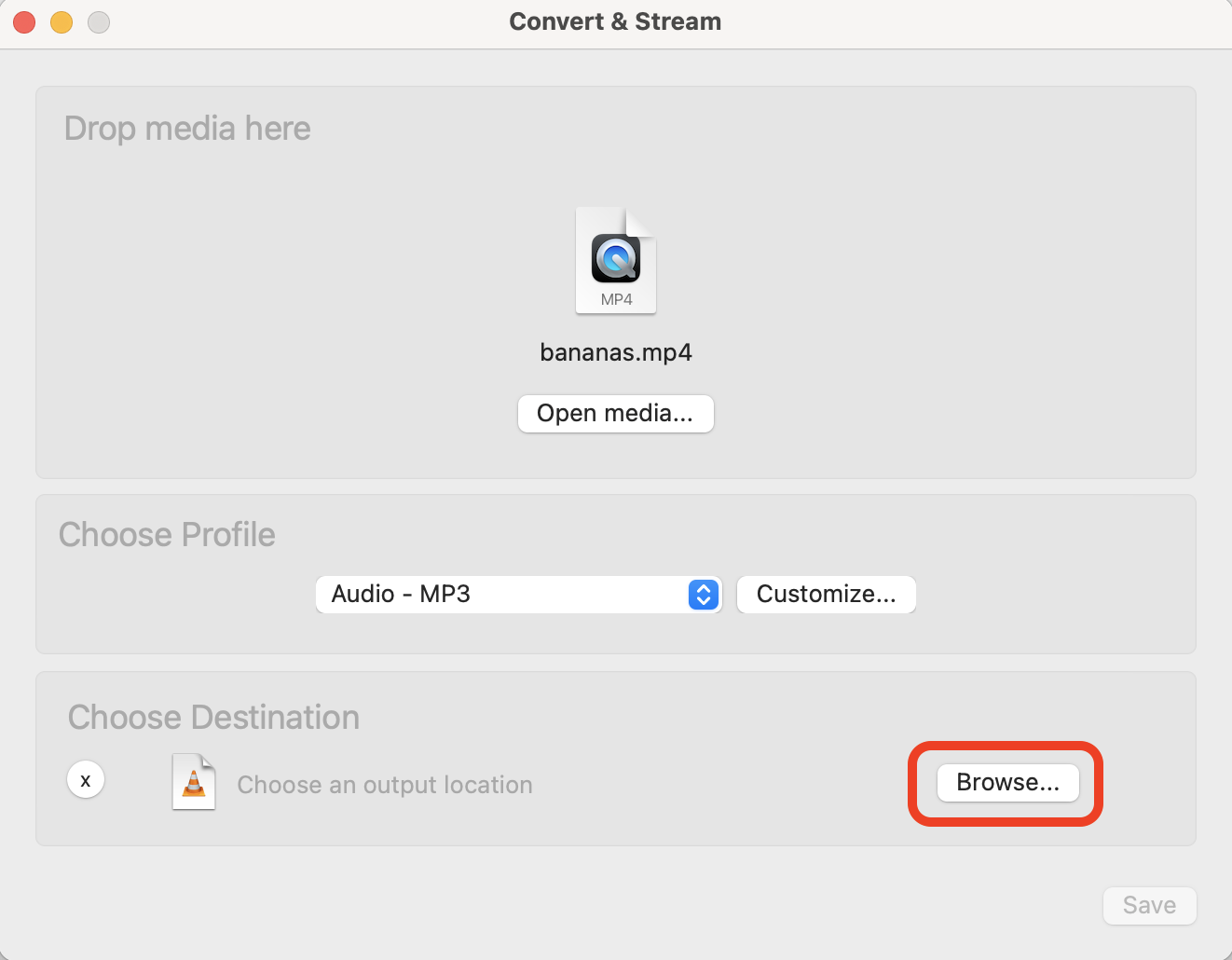Clear the destination using the circular X toggle
This screenshot has height=960, width=1232.
[86, 779]
